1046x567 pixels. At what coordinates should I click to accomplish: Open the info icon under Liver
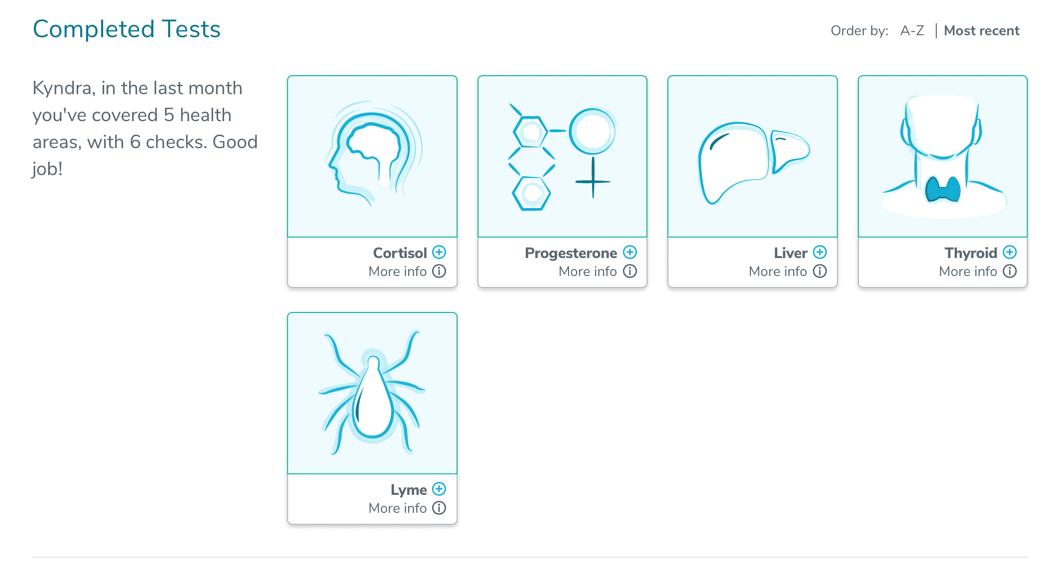(820, 271)
